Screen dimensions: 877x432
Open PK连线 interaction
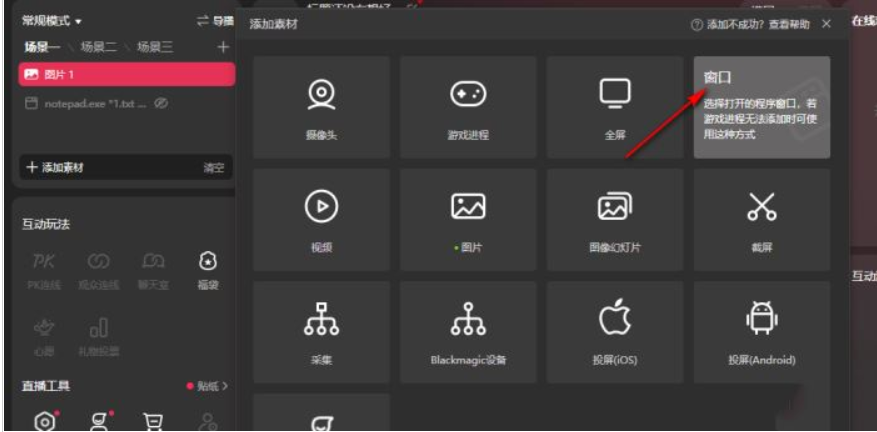pos(44,270)
